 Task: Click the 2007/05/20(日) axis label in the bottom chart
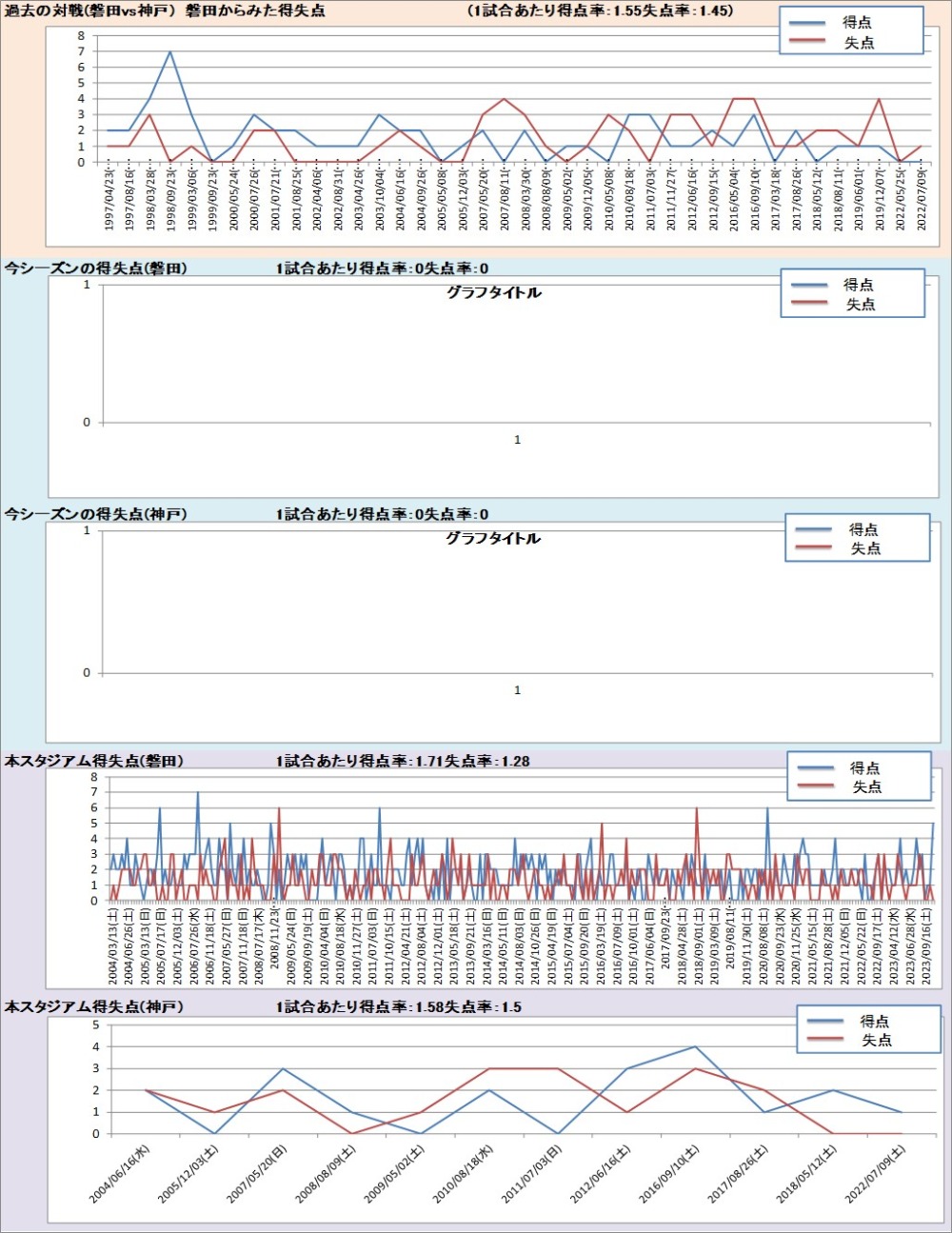pos(257,1174)
